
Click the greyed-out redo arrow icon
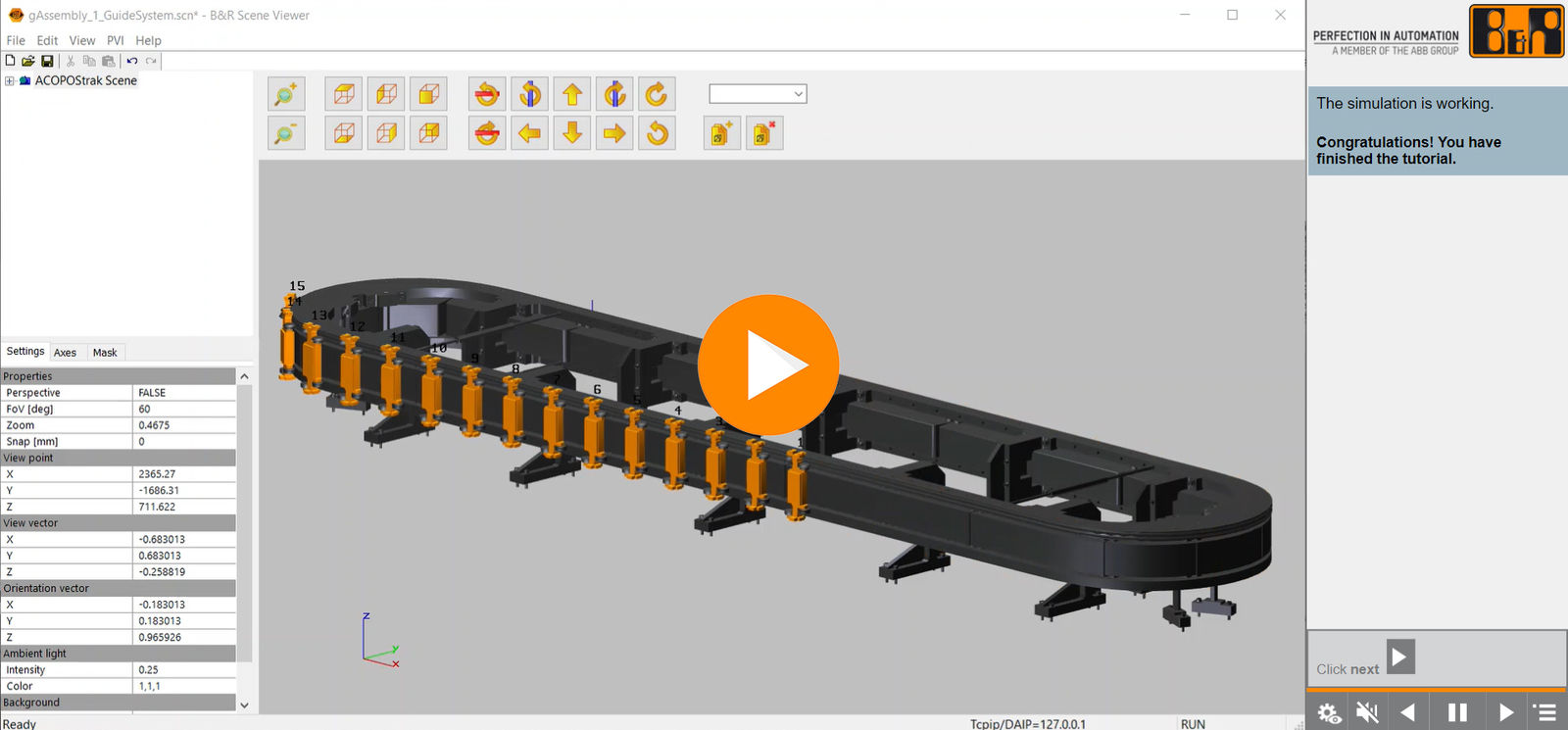[151, 61]
